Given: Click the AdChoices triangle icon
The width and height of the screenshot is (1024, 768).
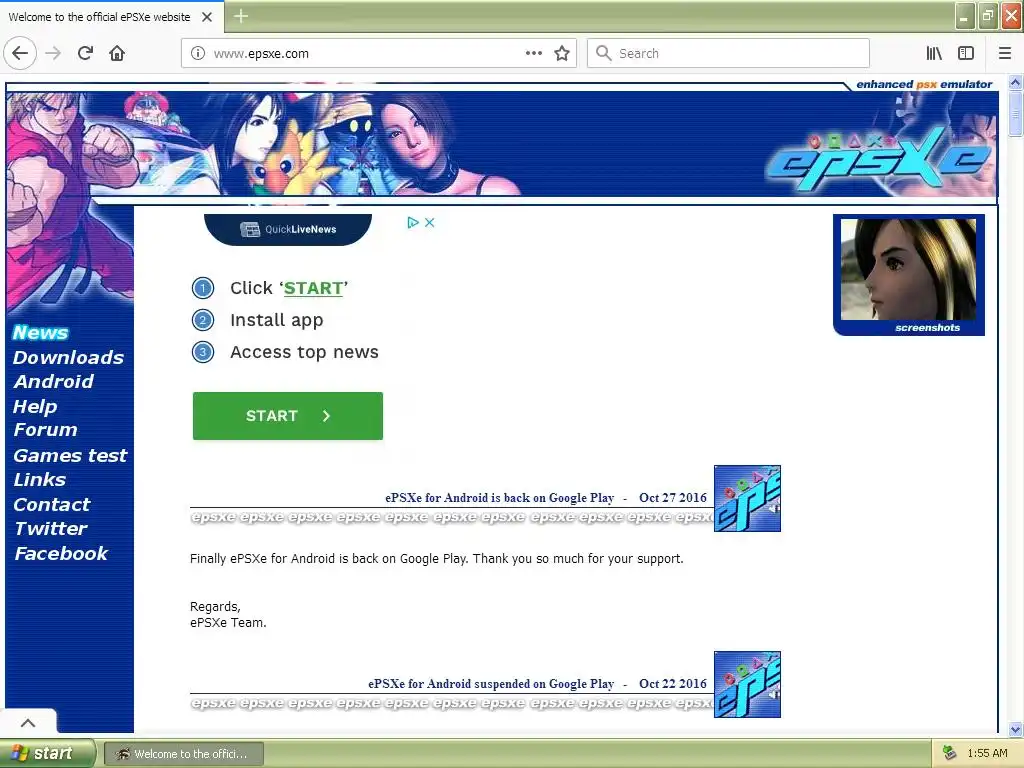Looking at the screenshot, I should pos(413,223).
